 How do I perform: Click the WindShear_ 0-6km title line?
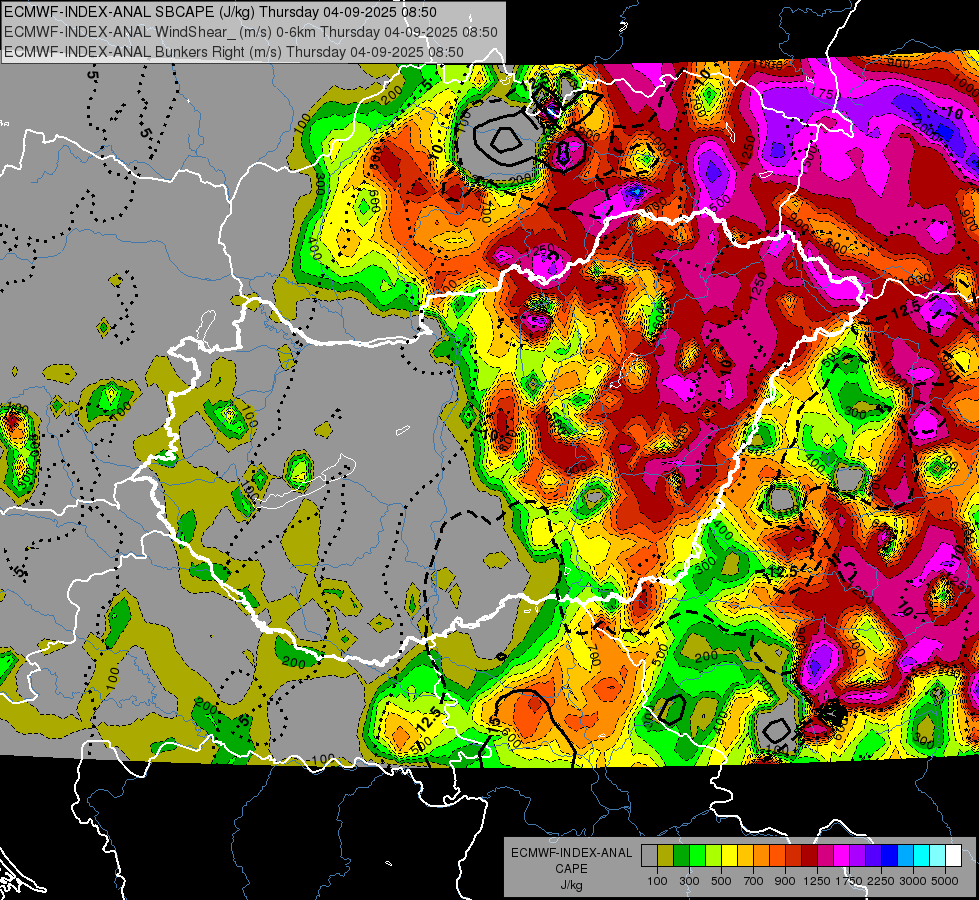click(250, 32)
